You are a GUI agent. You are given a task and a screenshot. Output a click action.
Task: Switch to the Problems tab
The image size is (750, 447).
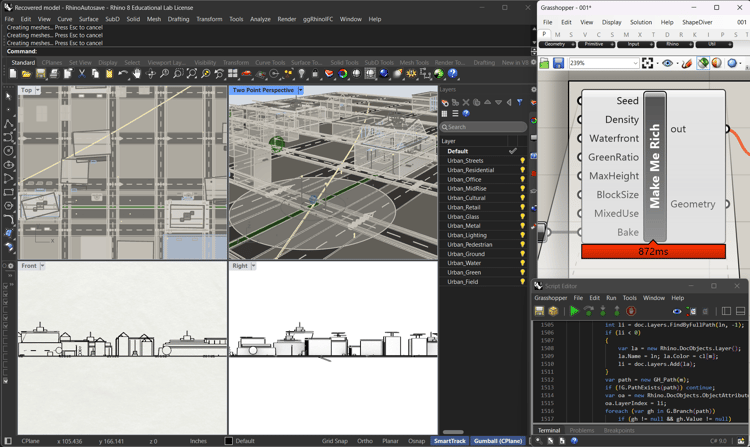pos(581,431)
